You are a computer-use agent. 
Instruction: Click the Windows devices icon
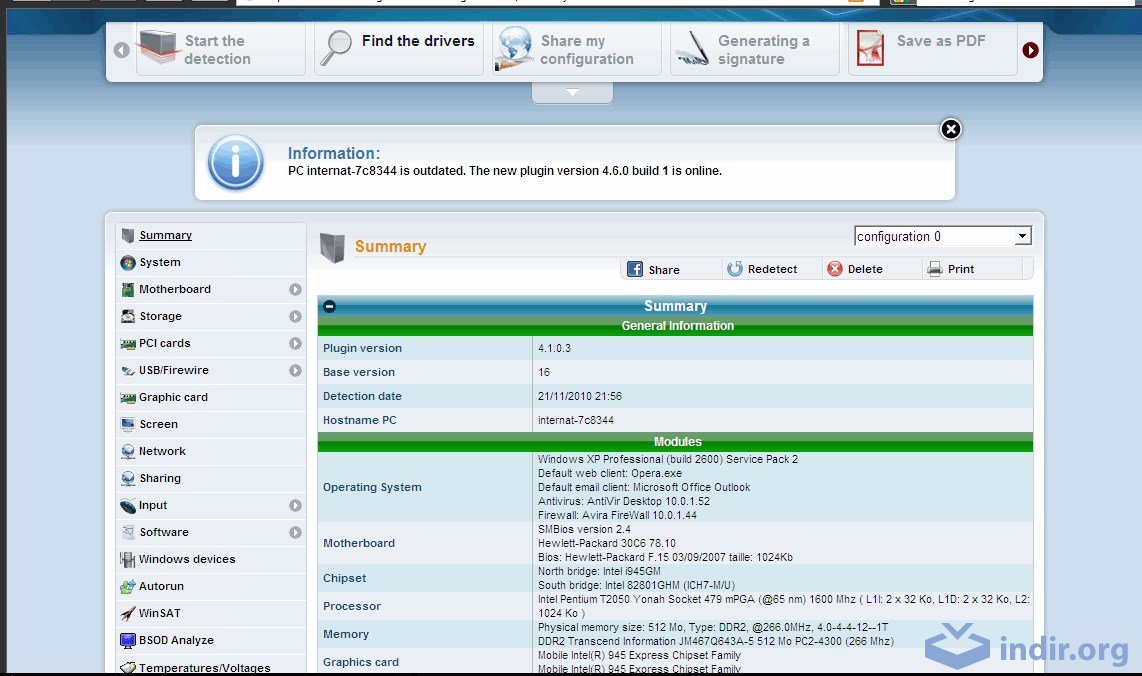pos(127,559)
